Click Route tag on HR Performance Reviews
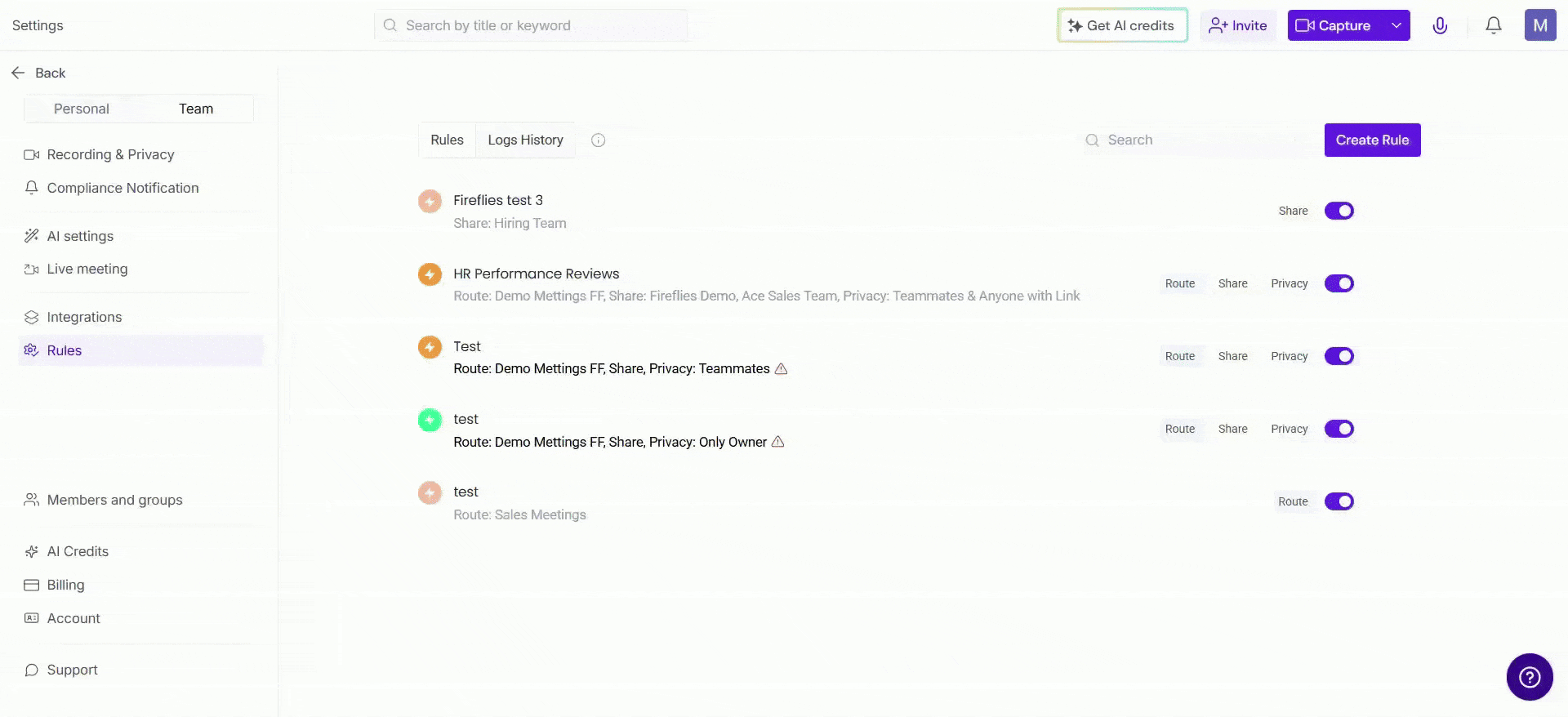Screen dimensions: 1568x717 1180,283
